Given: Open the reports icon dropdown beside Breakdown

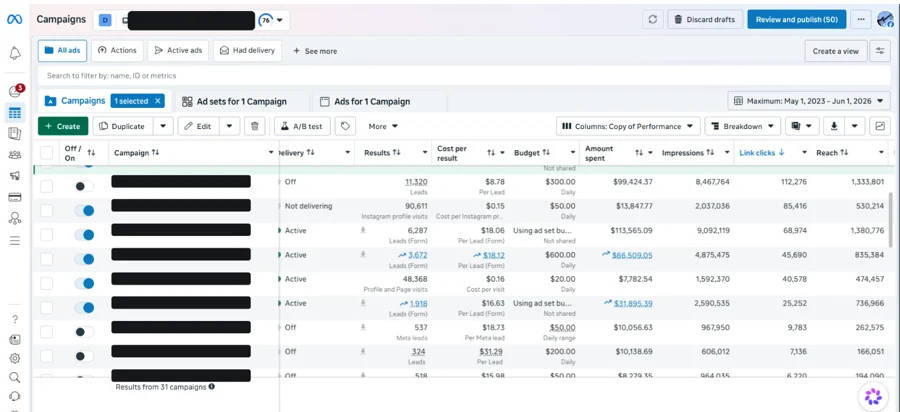Looking at the screenshot, I should 802,126.
